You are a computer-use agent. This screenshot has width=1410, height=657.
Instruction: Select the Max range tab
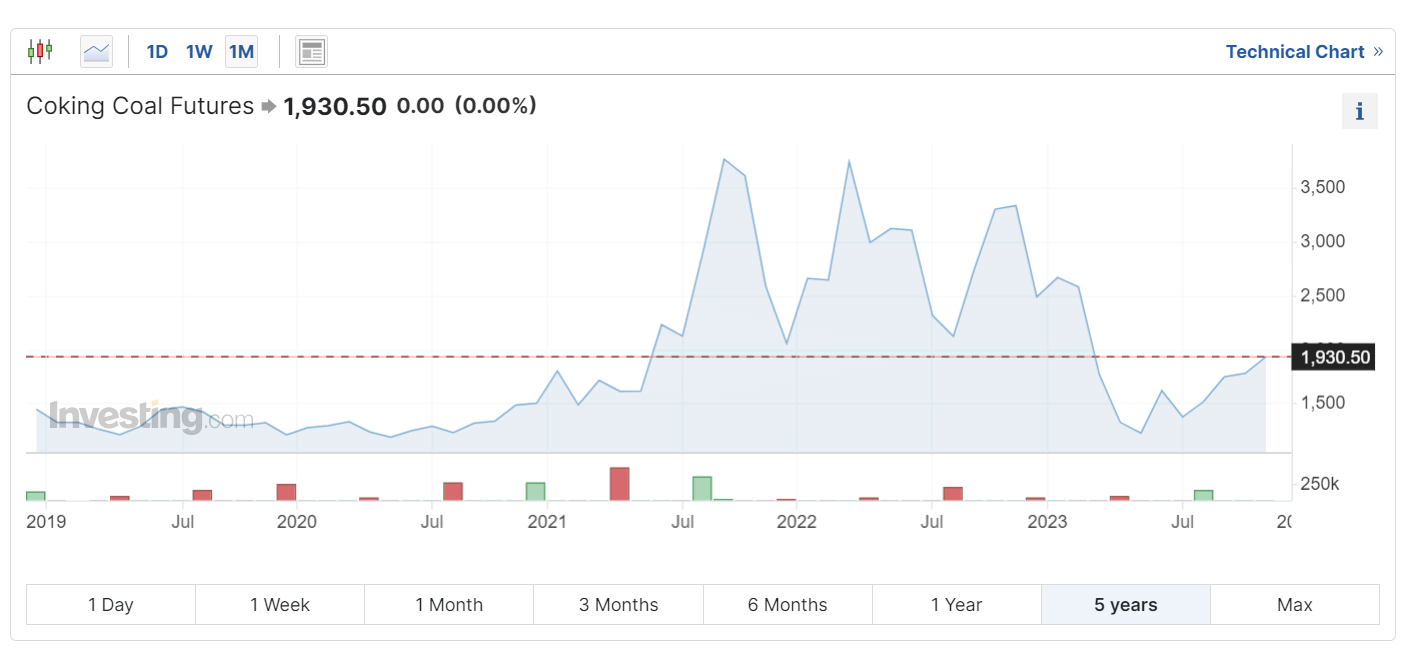[x=1294, y=605]
